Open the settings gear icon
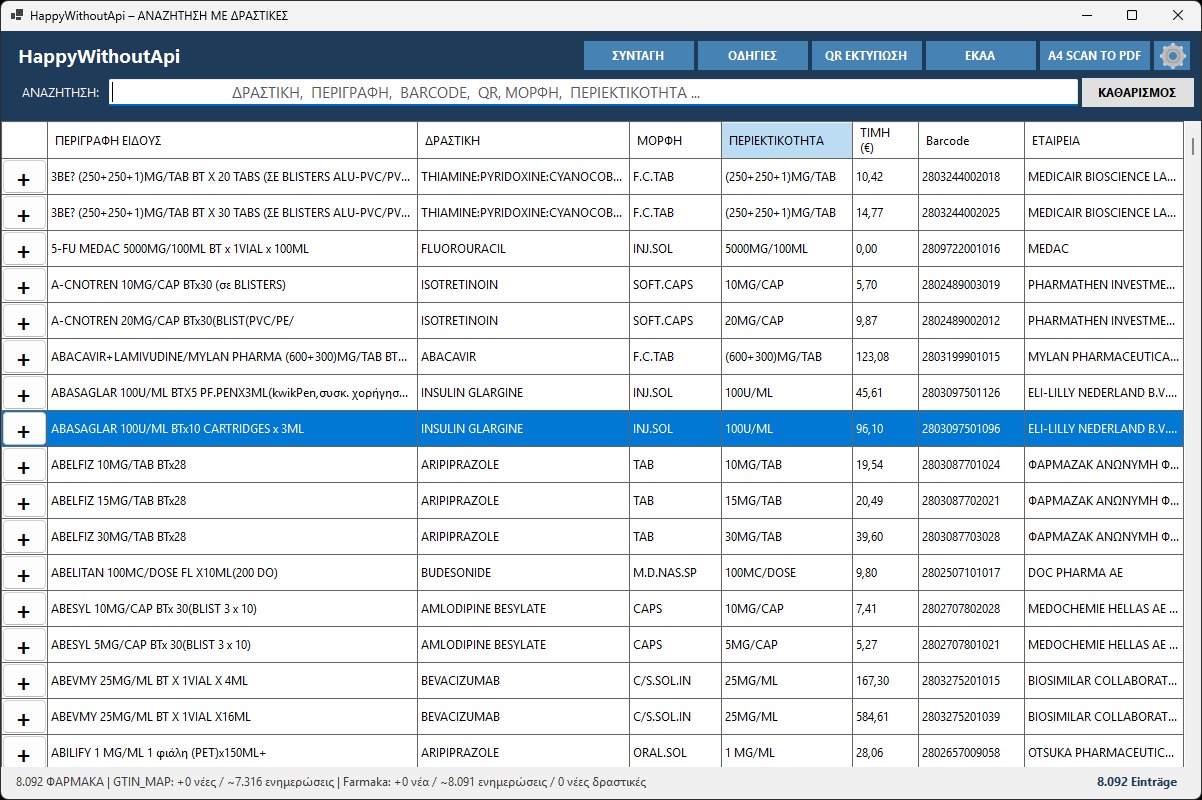 [1172, 56]
